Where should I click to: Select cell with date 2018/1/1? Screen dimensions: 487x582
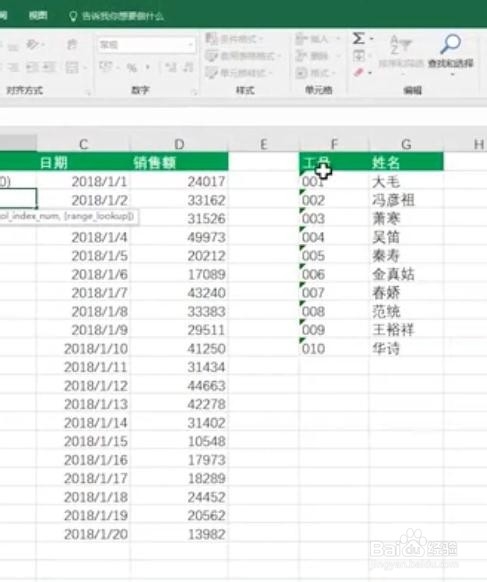[x=84, y=181]
